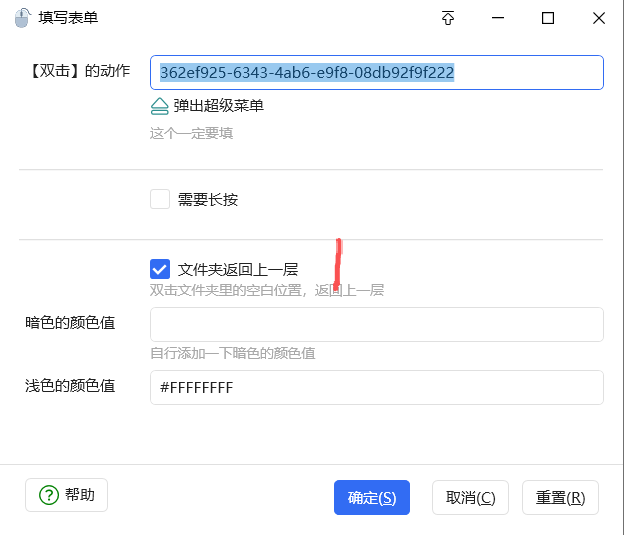Close the 填写表单 dialog

tap(598, 18)
